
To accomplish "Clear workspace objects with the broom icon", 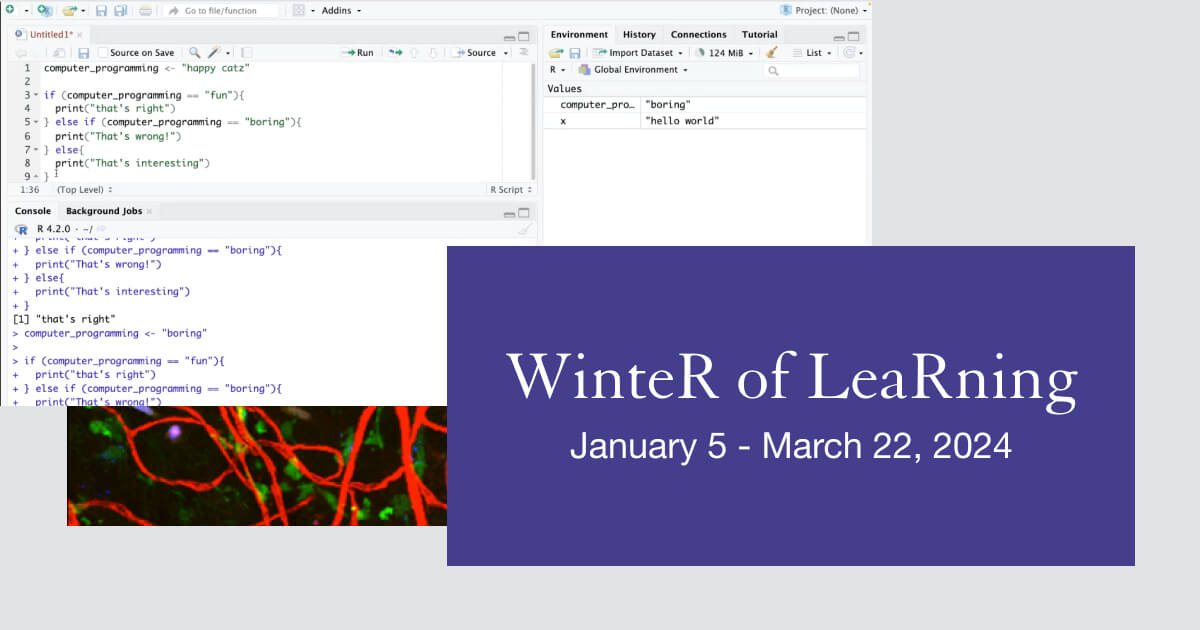I will [772, 52].
